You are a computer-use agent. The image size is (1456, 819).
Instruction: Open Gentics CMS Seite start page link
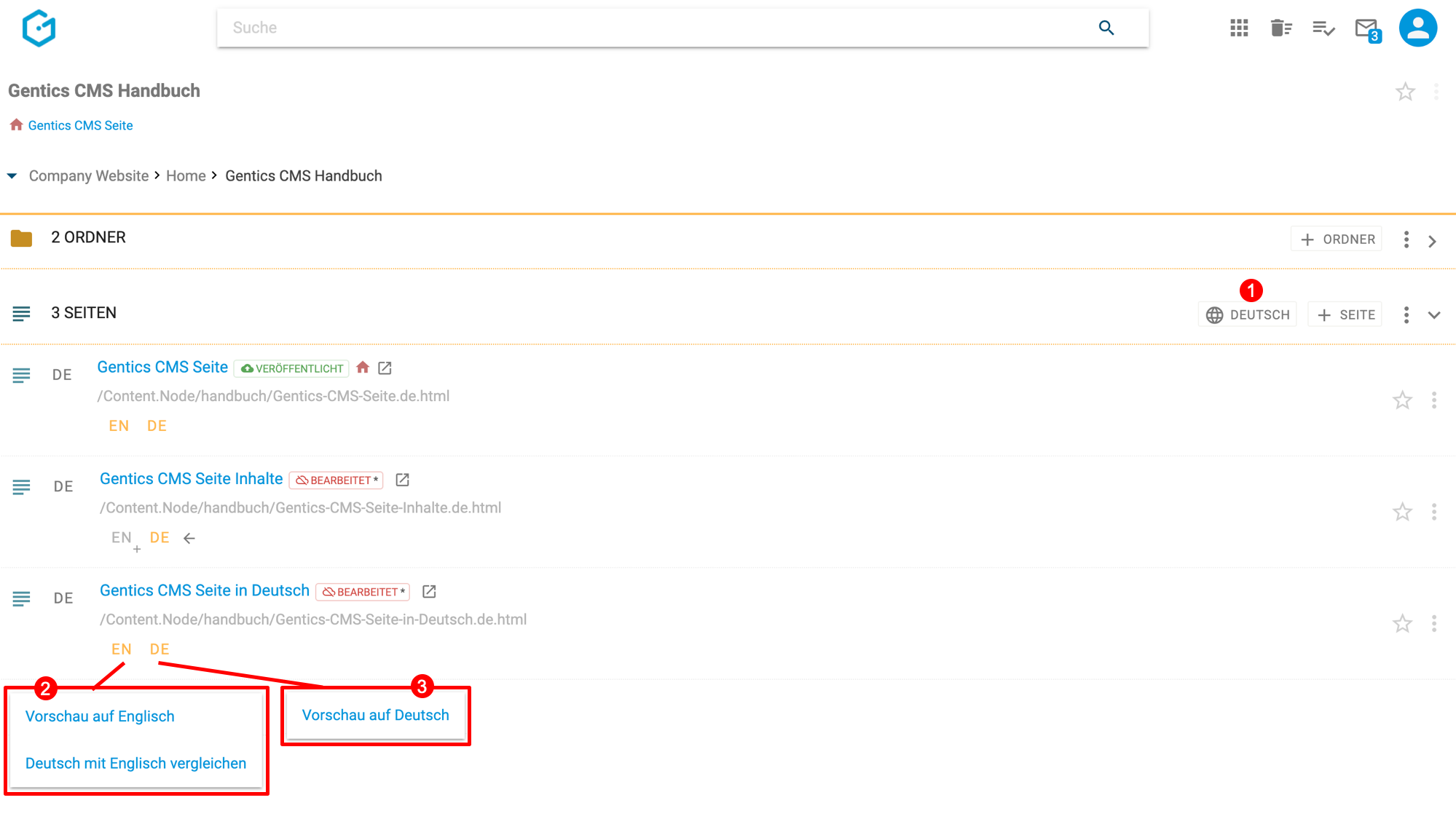(x=80, y=125)
